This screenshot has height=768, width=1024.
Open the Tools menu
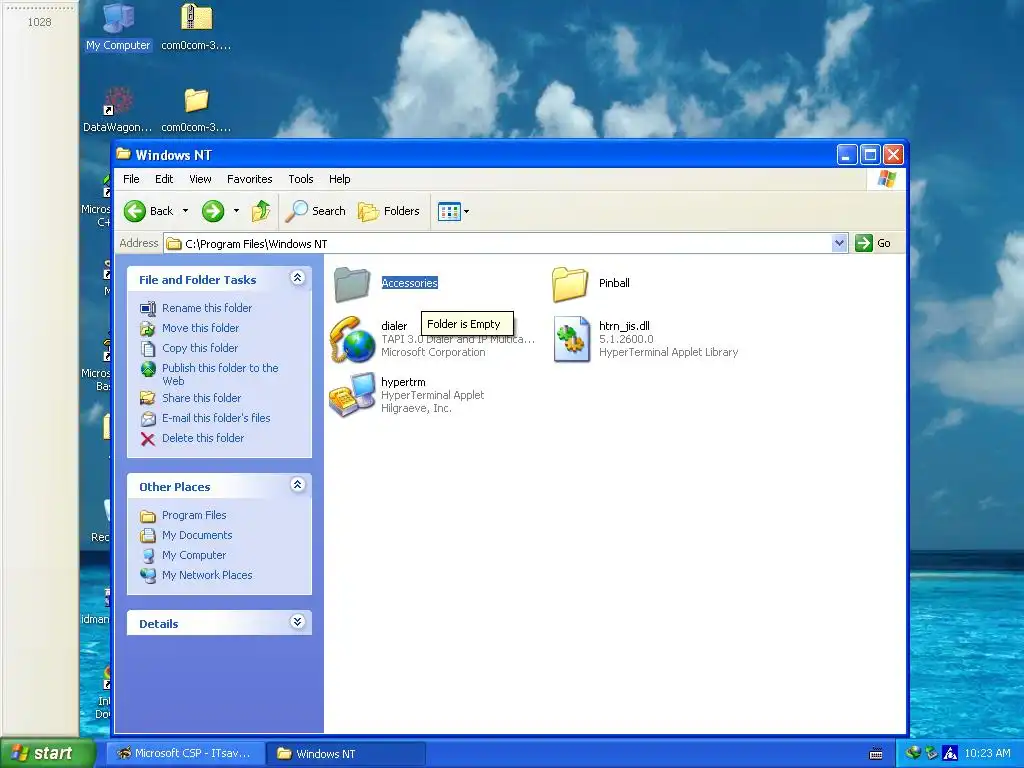pyautogui.click(x=300, y=179)
